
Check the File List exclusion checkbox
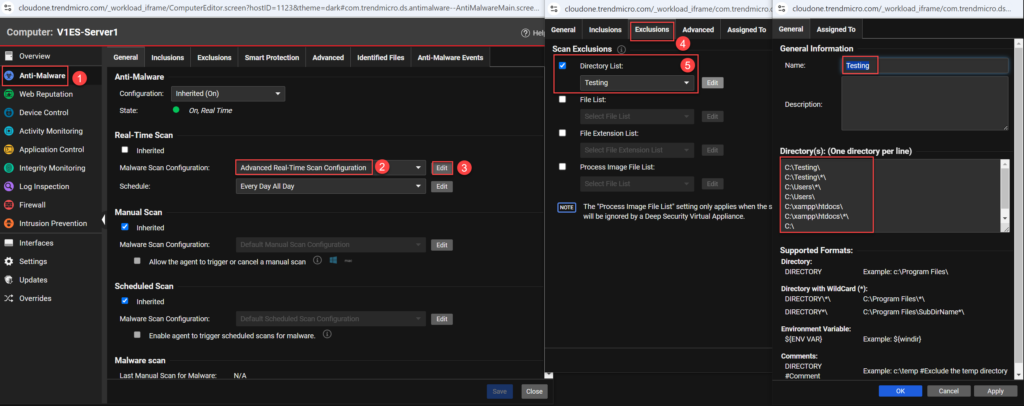(562, 99)
